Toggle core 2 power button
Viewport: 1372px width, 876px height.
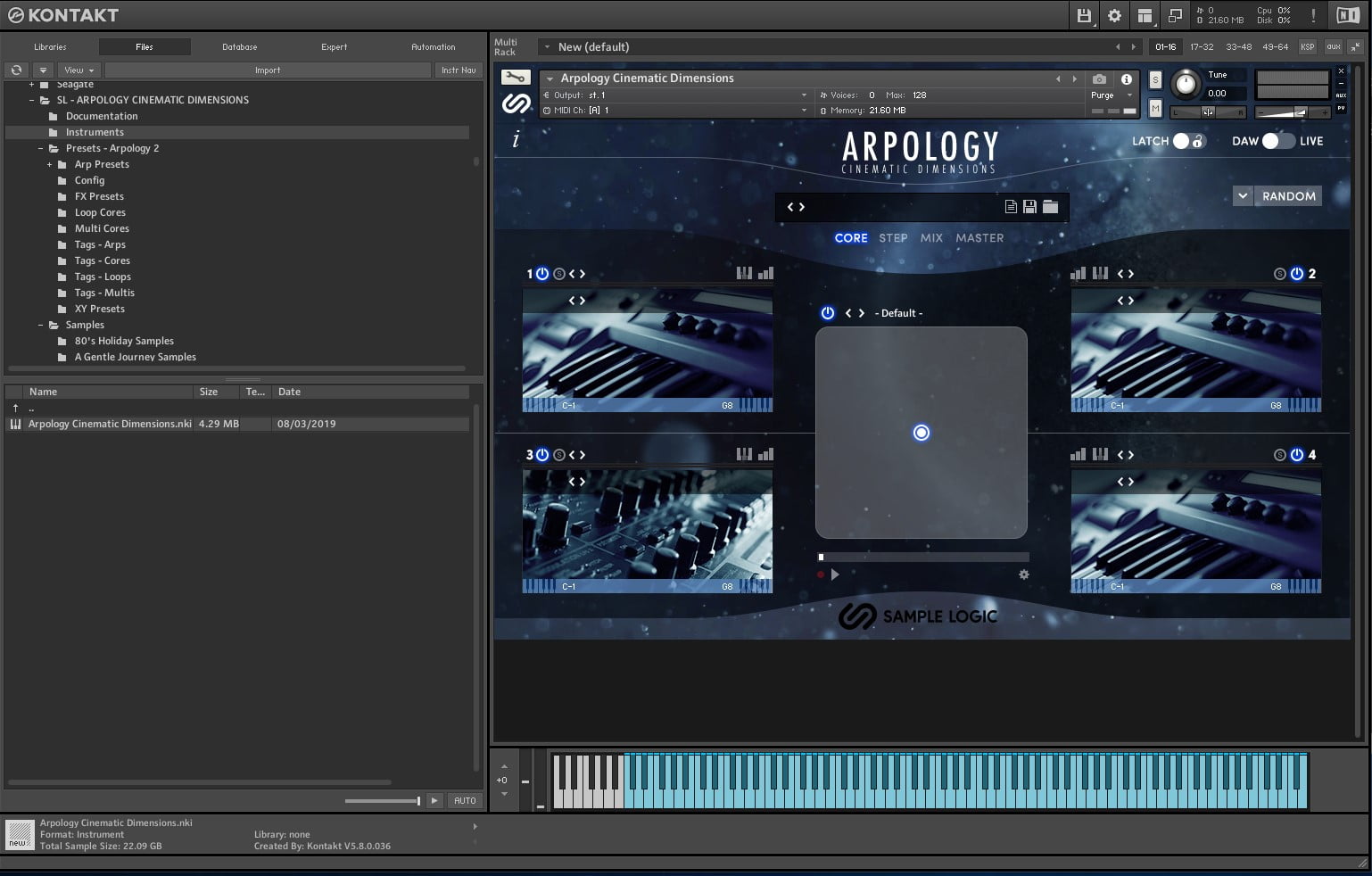coord(1297,274)
